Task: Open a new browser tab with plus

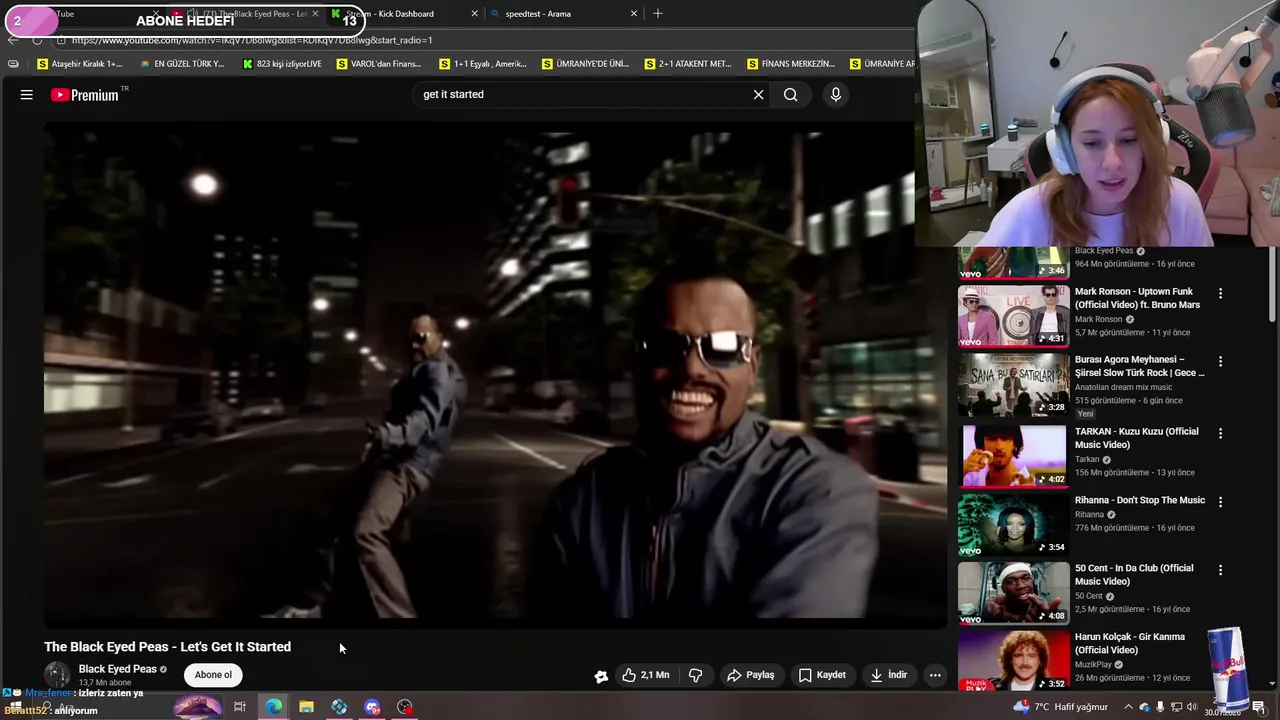Action: [657, 14]
